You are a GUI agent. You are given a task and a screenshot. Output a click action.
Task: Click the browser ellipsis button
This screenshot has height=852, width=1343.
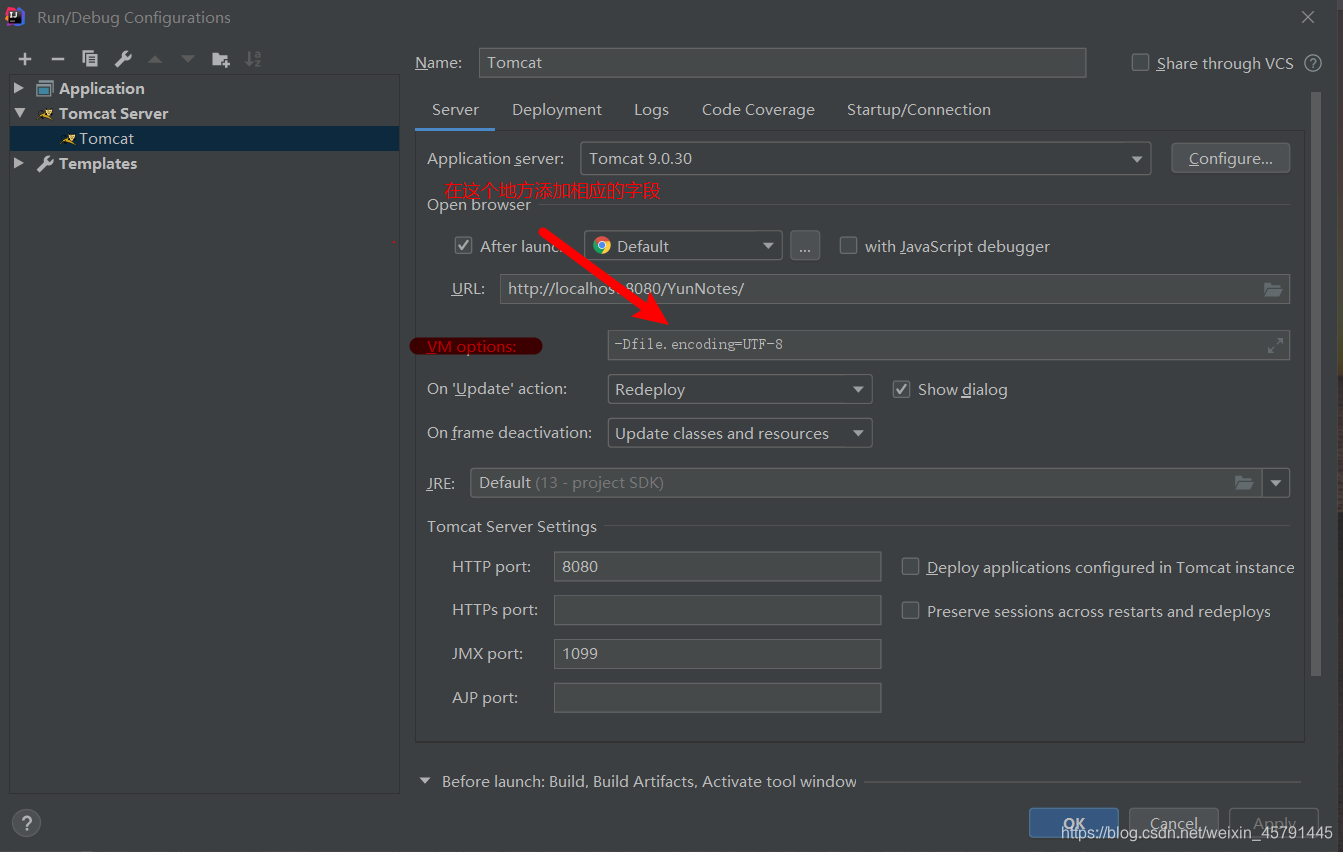805,246
